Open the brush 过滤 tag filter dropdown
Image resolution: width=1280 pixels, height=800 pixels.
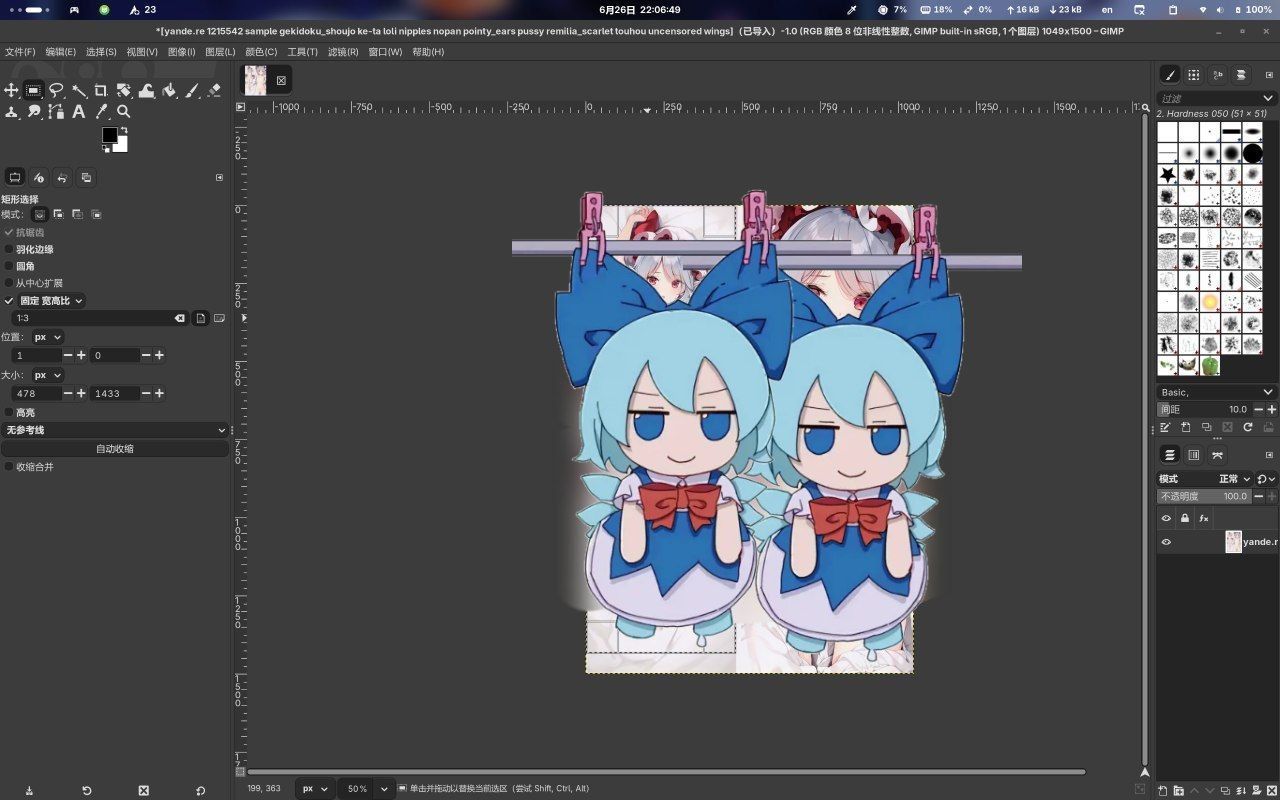pyautogui.click(x=1269, y=98)
